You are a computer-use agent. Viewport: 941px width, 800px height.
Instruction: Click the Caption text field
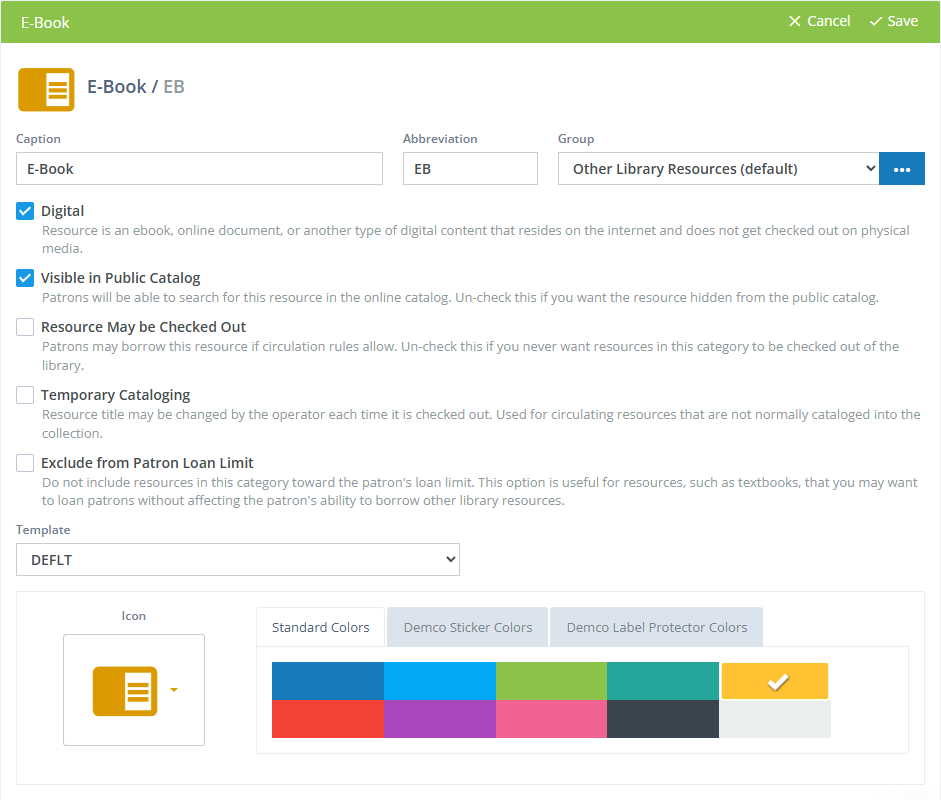[x=198, y=168]
